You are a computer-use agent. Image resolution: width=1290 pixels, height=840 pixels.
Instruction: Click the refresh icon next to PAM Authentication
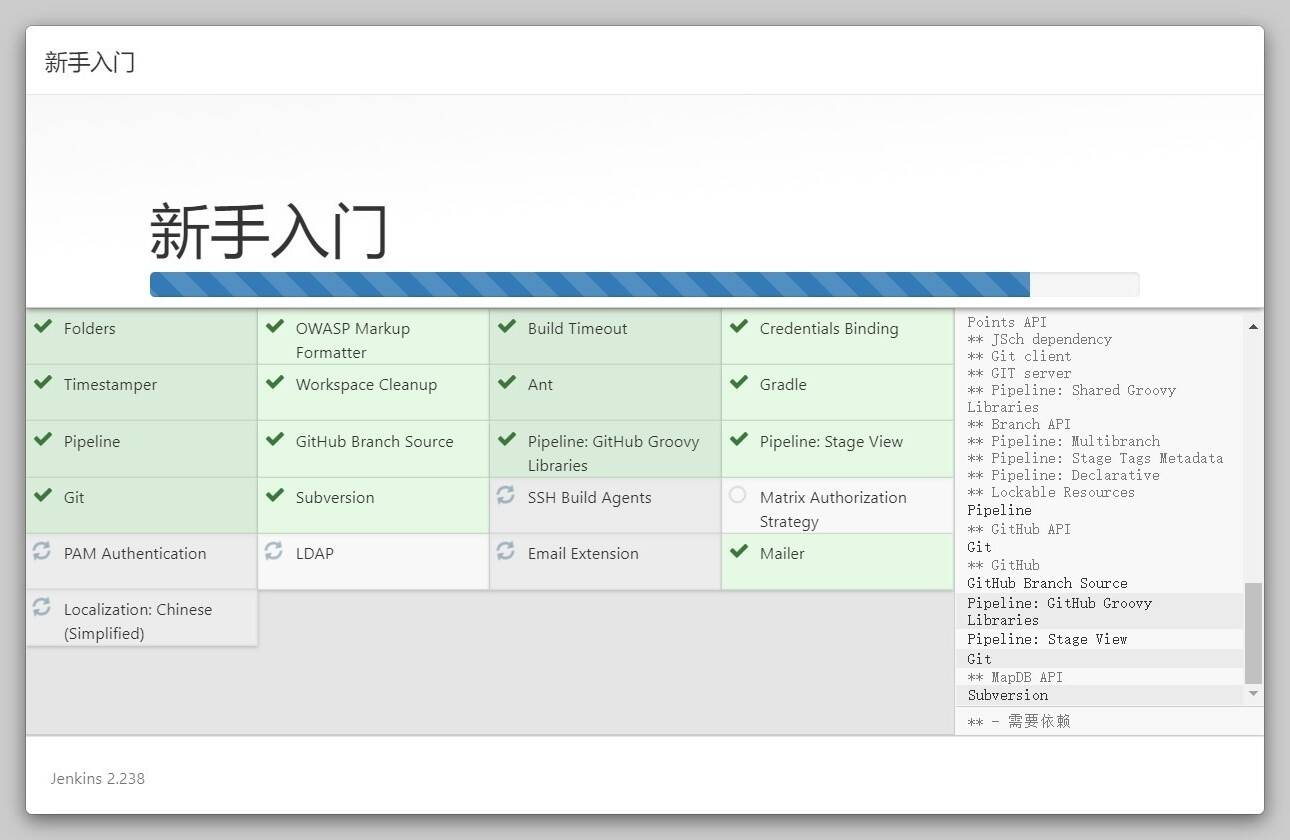[x=42, y=552]
